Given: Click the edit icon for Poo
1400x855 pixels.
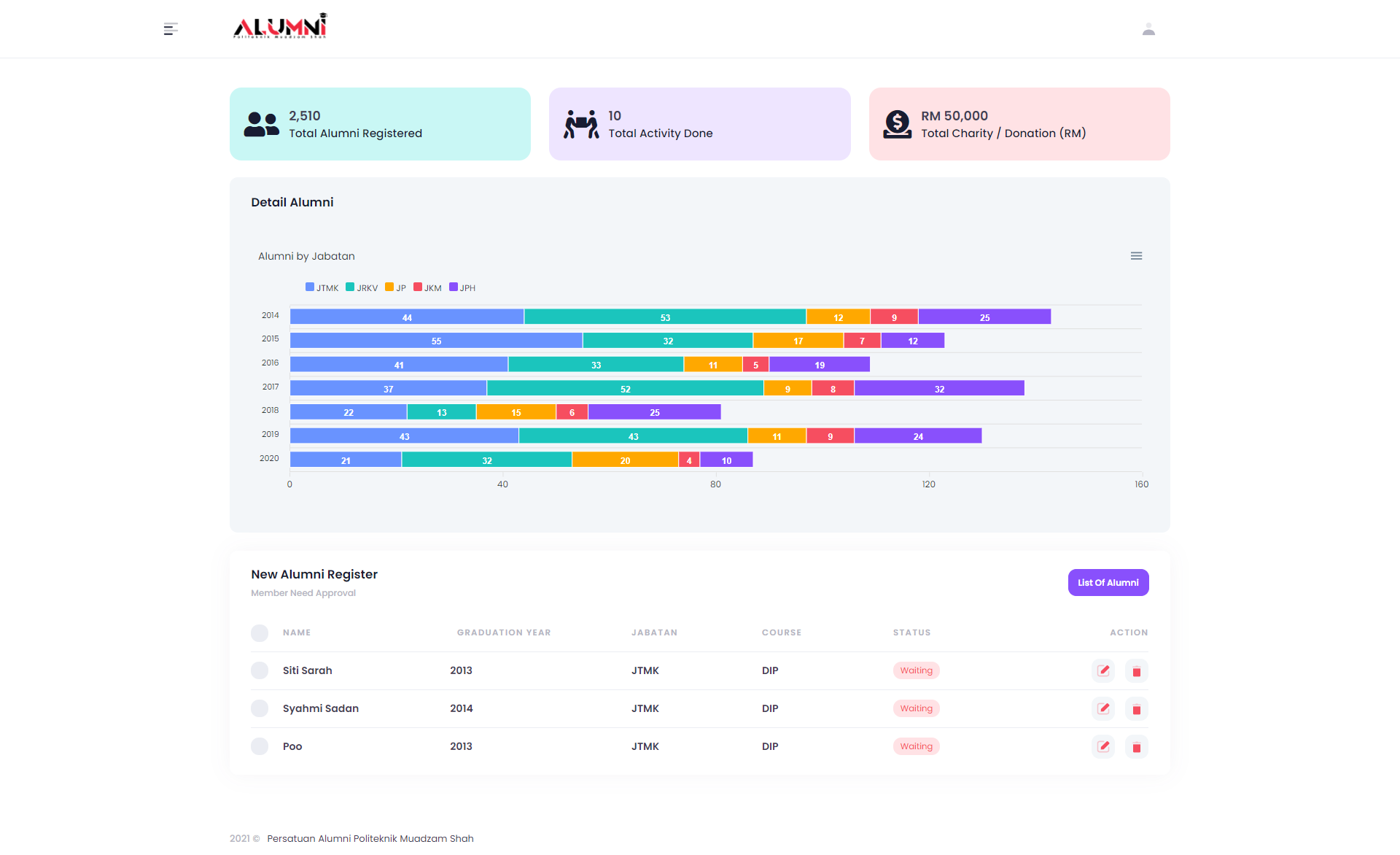Looking at the screenshot, I should click(1103, 746).
